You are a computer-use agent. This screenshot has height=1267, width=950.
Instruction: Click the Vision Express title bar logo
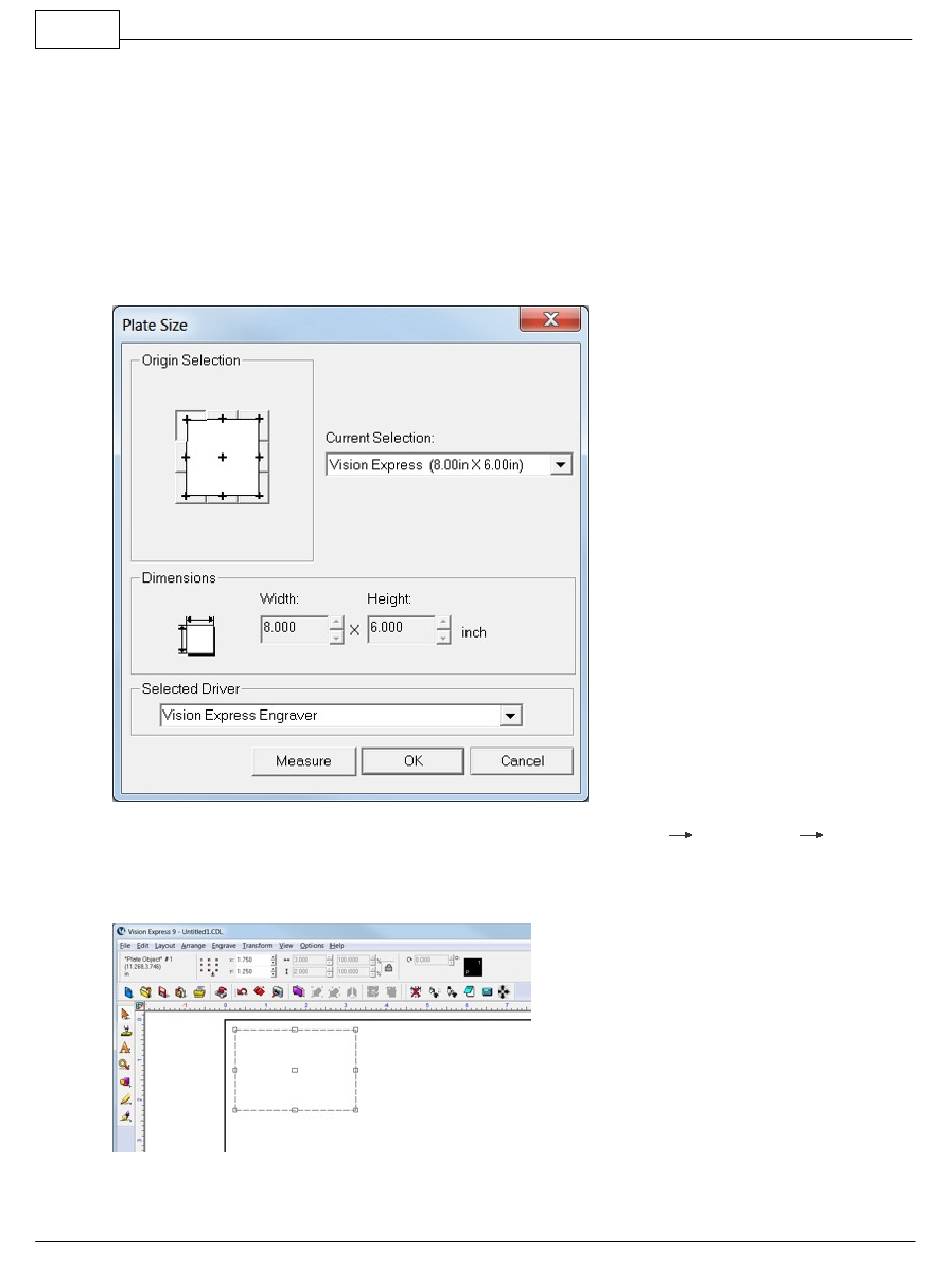121,931
